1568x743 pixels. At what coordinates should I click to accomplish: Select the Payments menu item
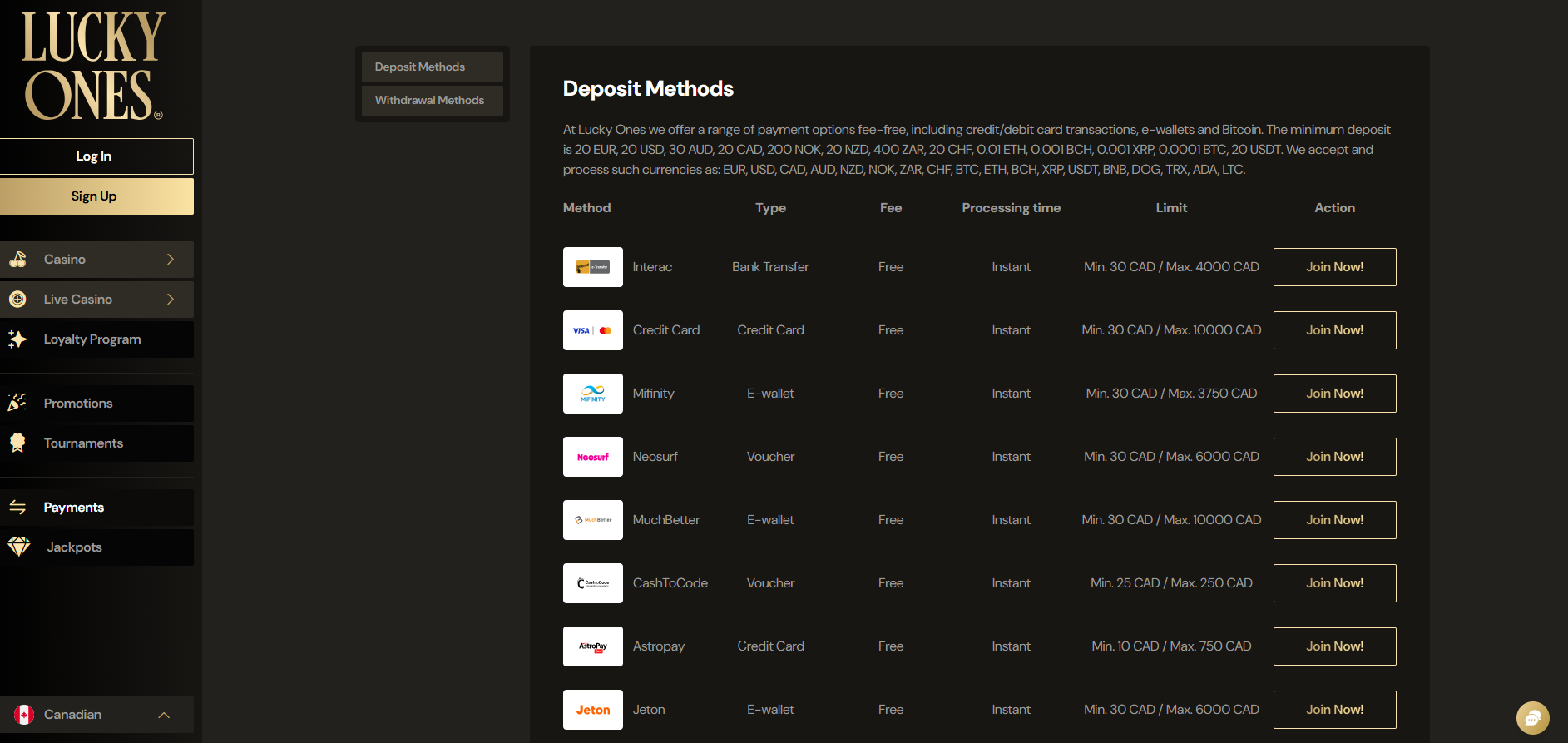(96, 508)
